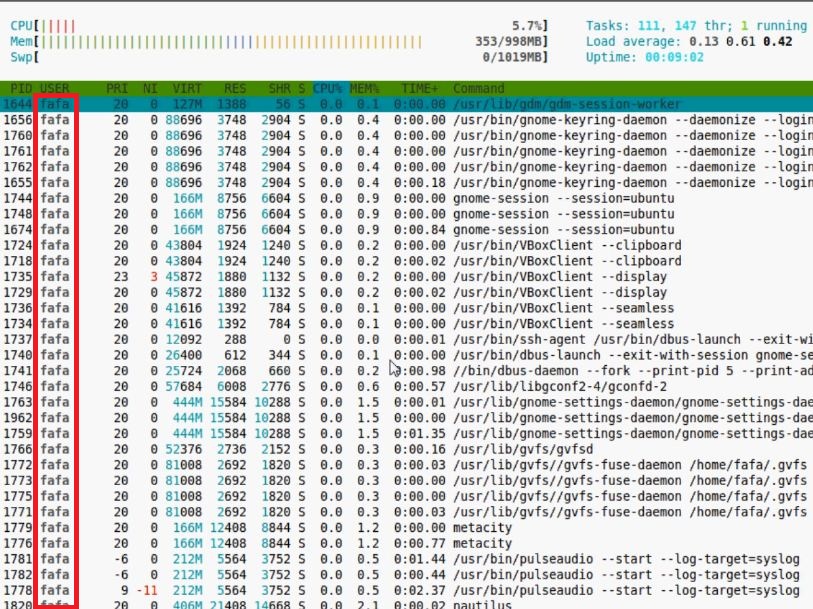This screenshot has height=609, width=813.
Task: Select the ssh-agent process command
Action: click(x=633, y=339)
